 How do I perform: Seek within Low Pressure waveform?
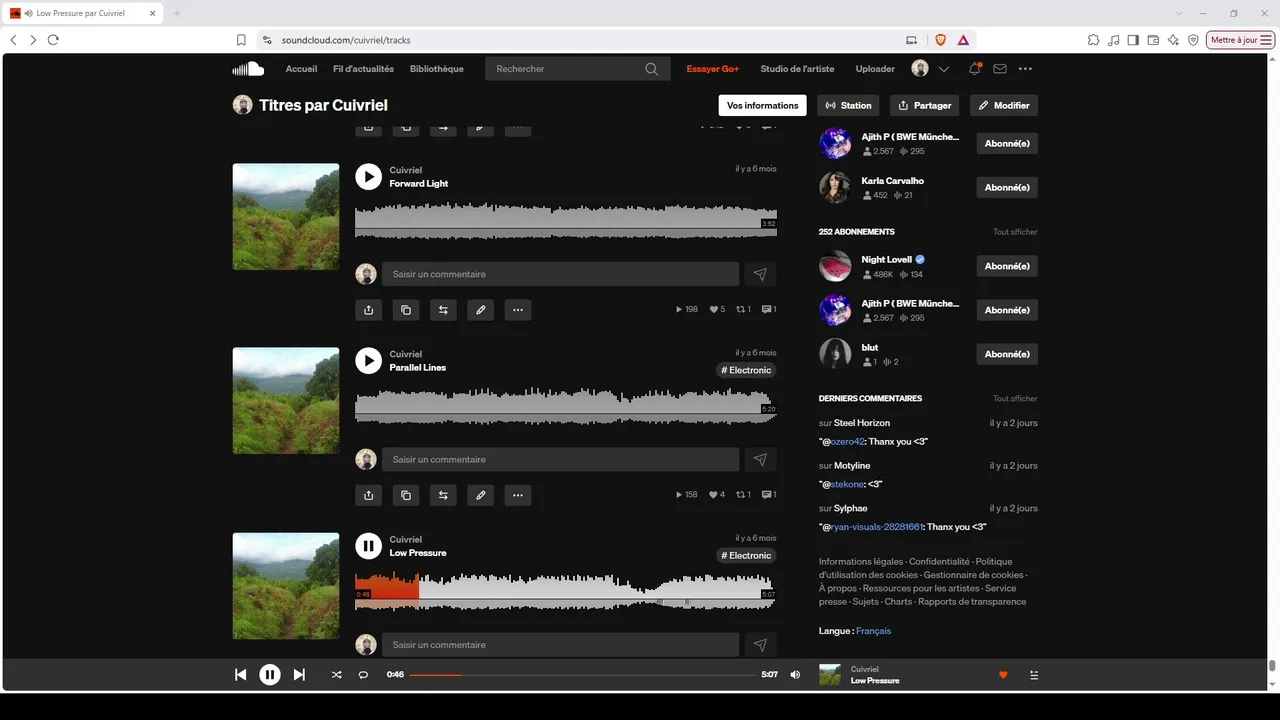tap(566, 590)
